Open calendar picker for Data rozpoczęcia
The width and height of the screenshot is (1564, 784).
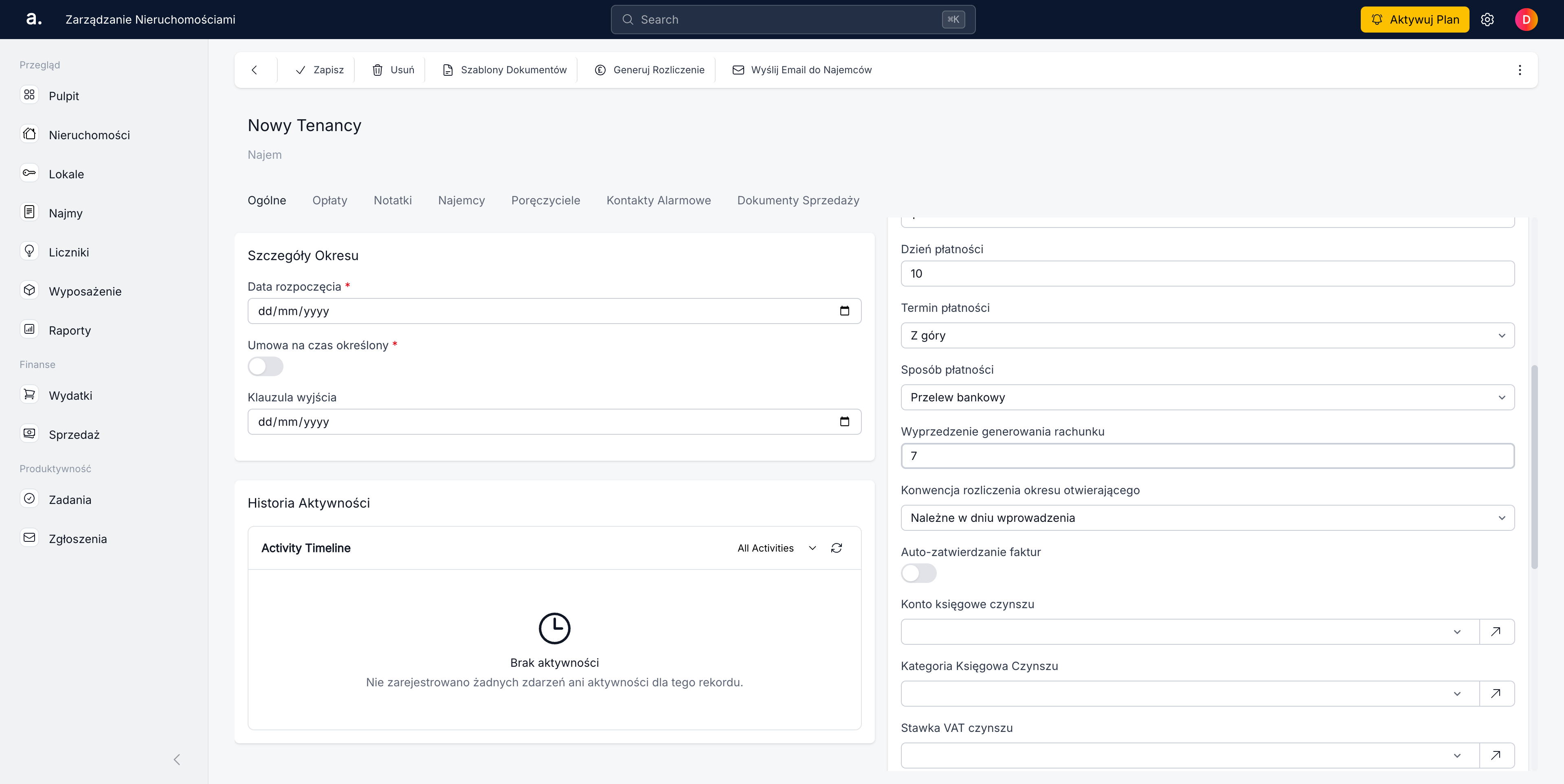click(x=845, y=311)
